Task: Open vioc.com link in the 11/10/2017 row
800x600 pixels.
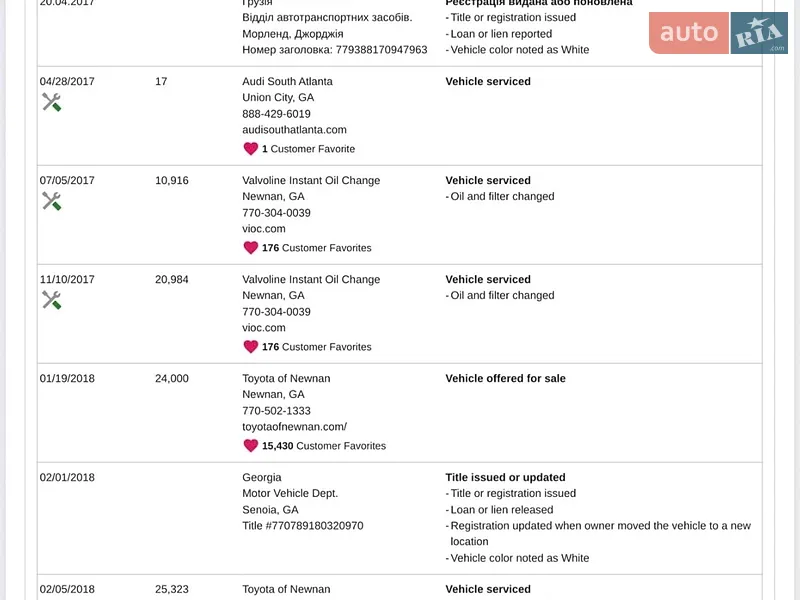Action: [x=264, y=328]
